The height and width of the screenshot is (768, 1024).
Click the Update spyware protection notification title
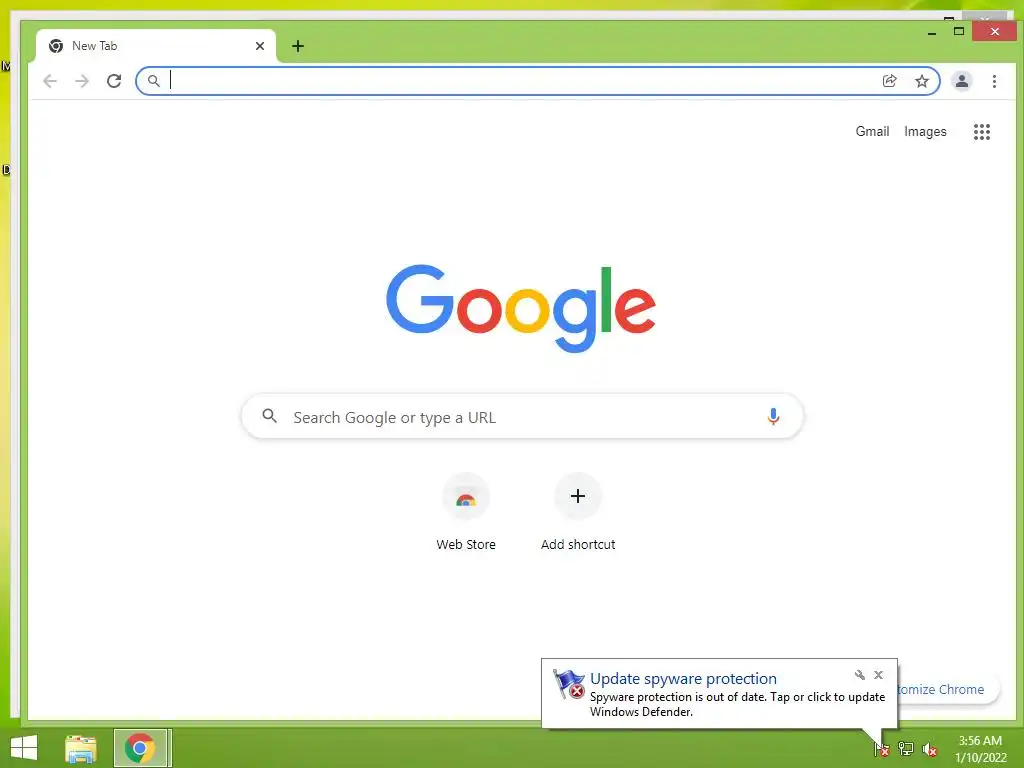click(683, 679)
